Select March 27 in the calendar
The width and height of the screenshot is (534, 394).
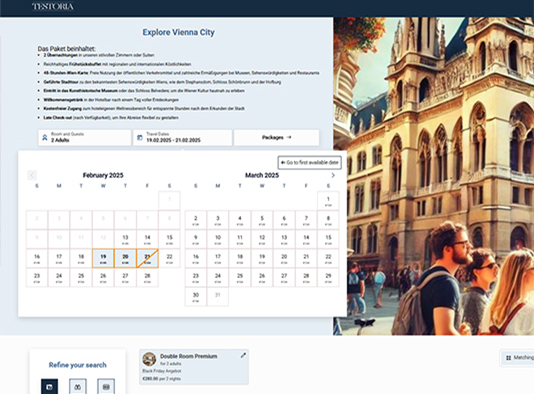284,277
